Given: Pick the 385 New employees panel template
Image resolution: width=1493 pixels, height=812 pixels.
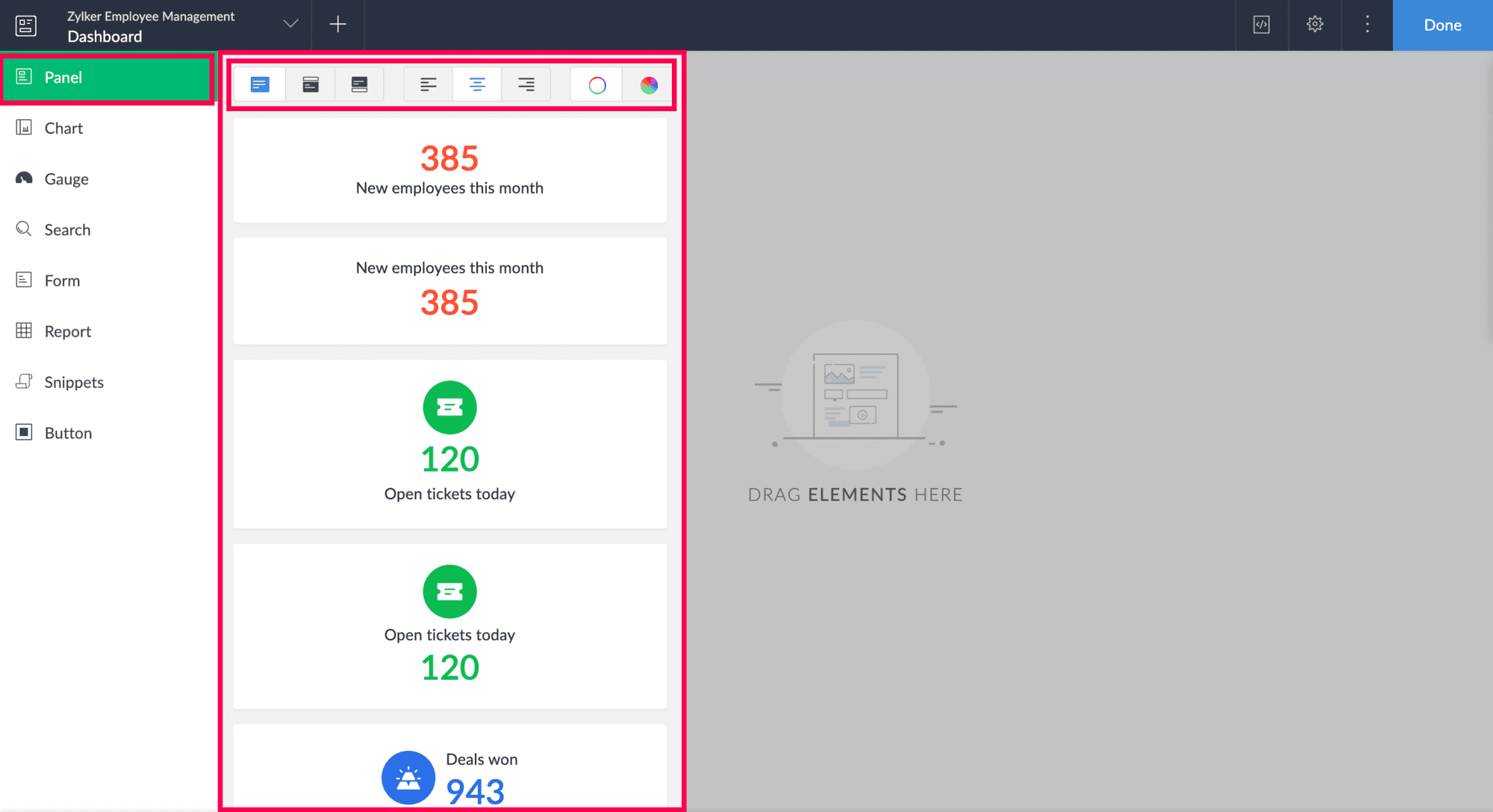Looking at the screenshot, I should (449, 170).
